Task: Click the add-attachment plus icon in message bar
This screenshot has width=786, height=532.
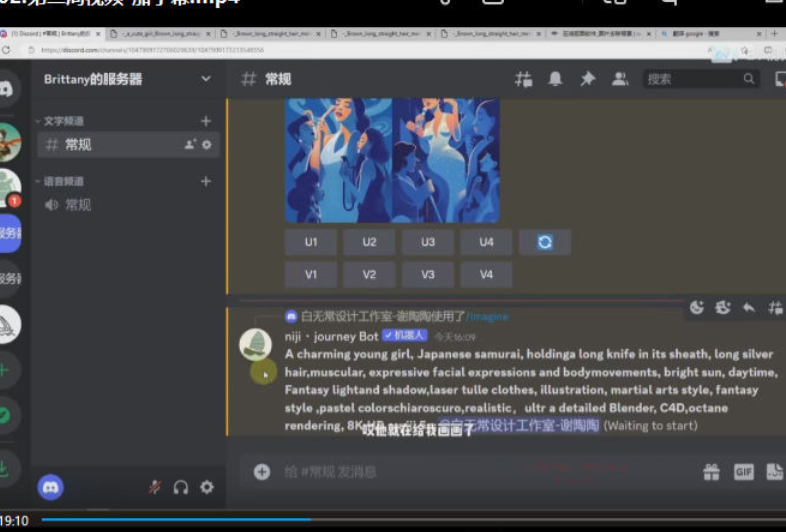Action: click(x=262, y=472)
